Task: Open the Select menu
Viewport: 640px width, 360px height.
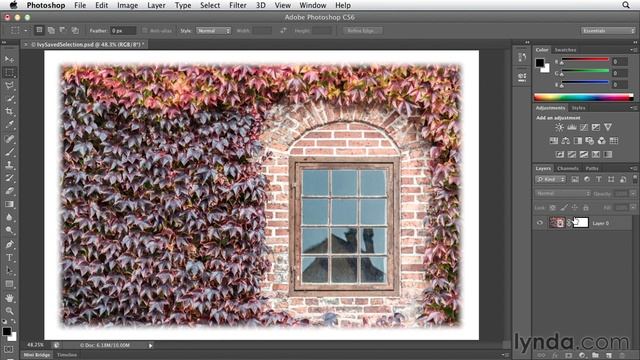Action: point(210,5)
